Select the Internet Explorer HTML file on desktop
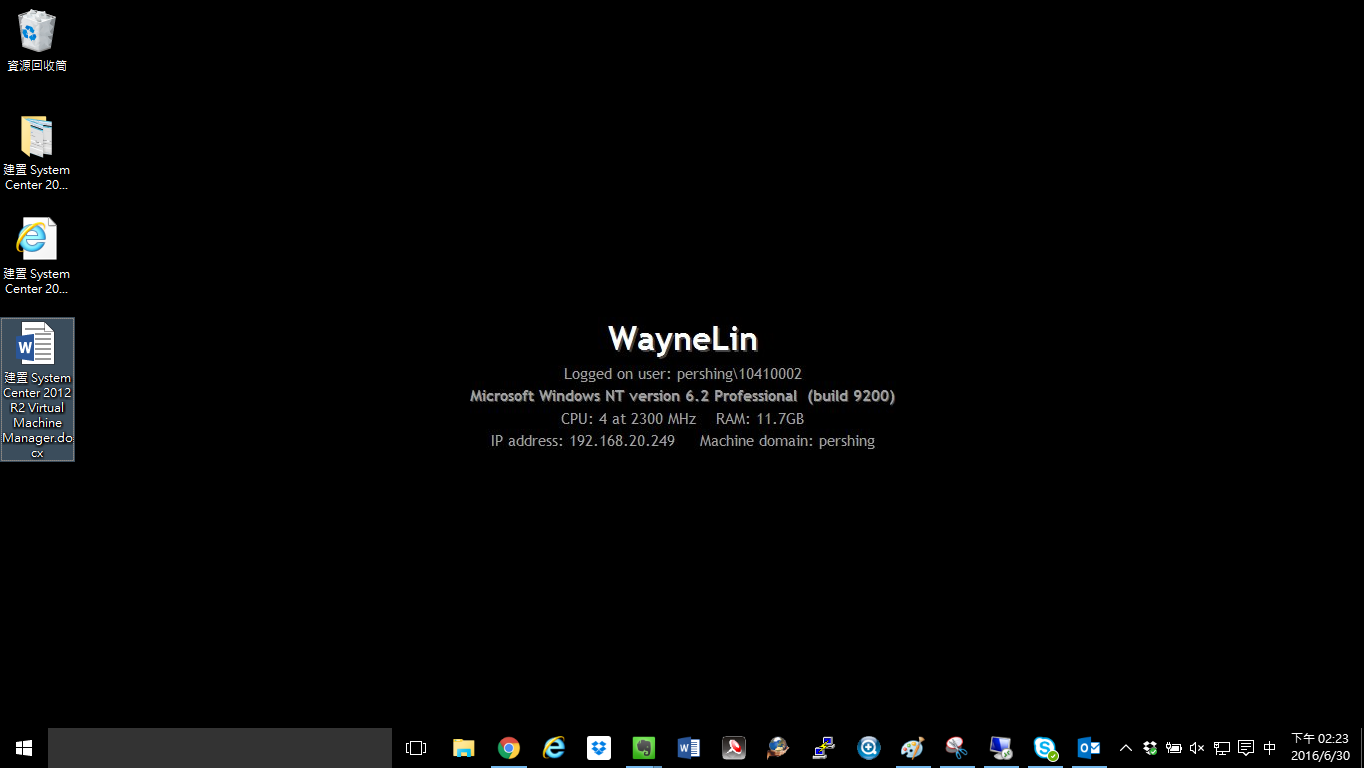The image size is (1364, 768). click(36, 256)
